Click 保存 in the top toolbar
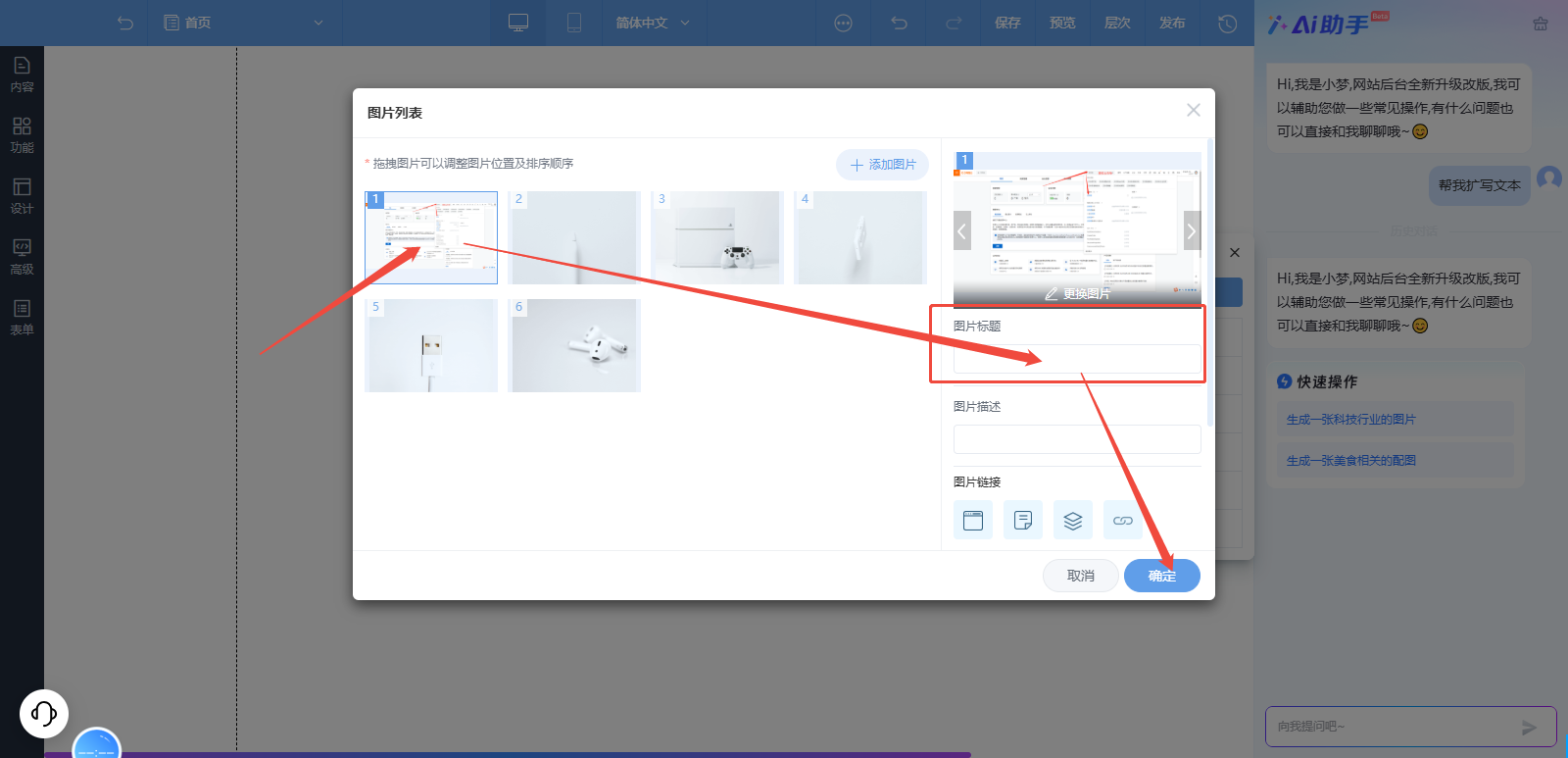Viewport: 1568px width, 758px height. pyautogui.click(x=1007, y=23)
